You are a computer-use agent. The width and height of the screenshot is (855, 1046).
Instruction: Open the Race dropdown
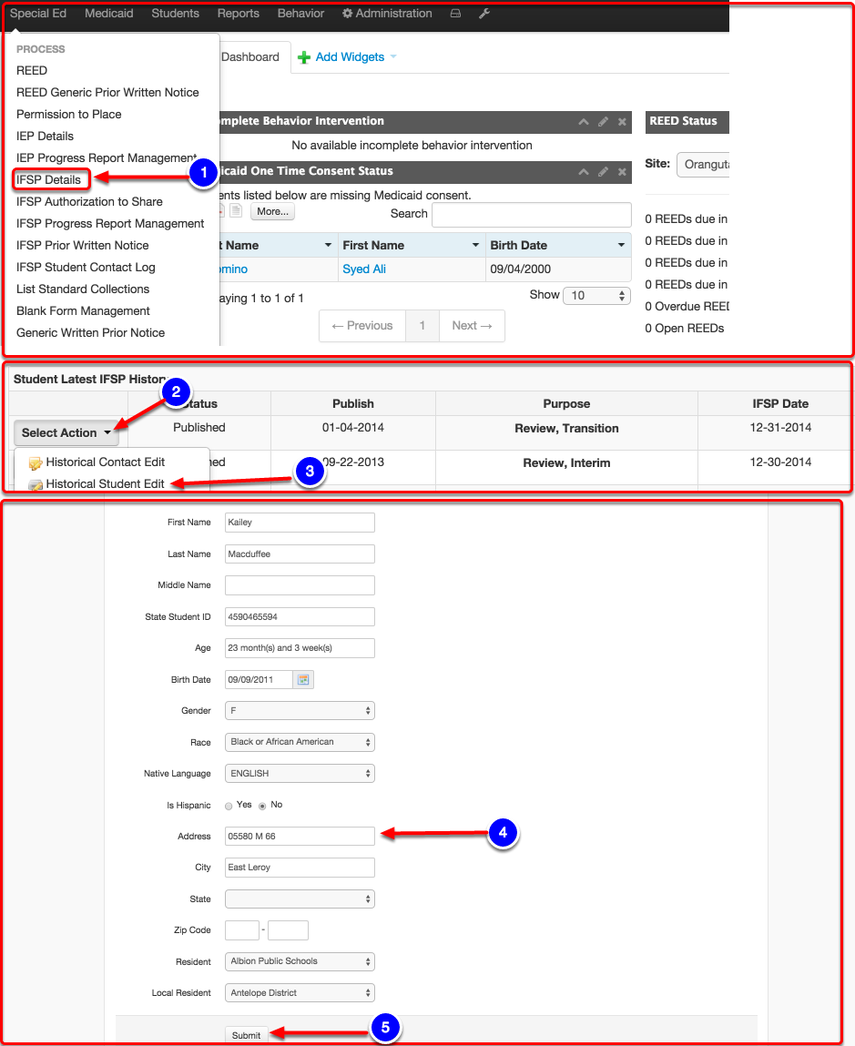coord(299,742)
